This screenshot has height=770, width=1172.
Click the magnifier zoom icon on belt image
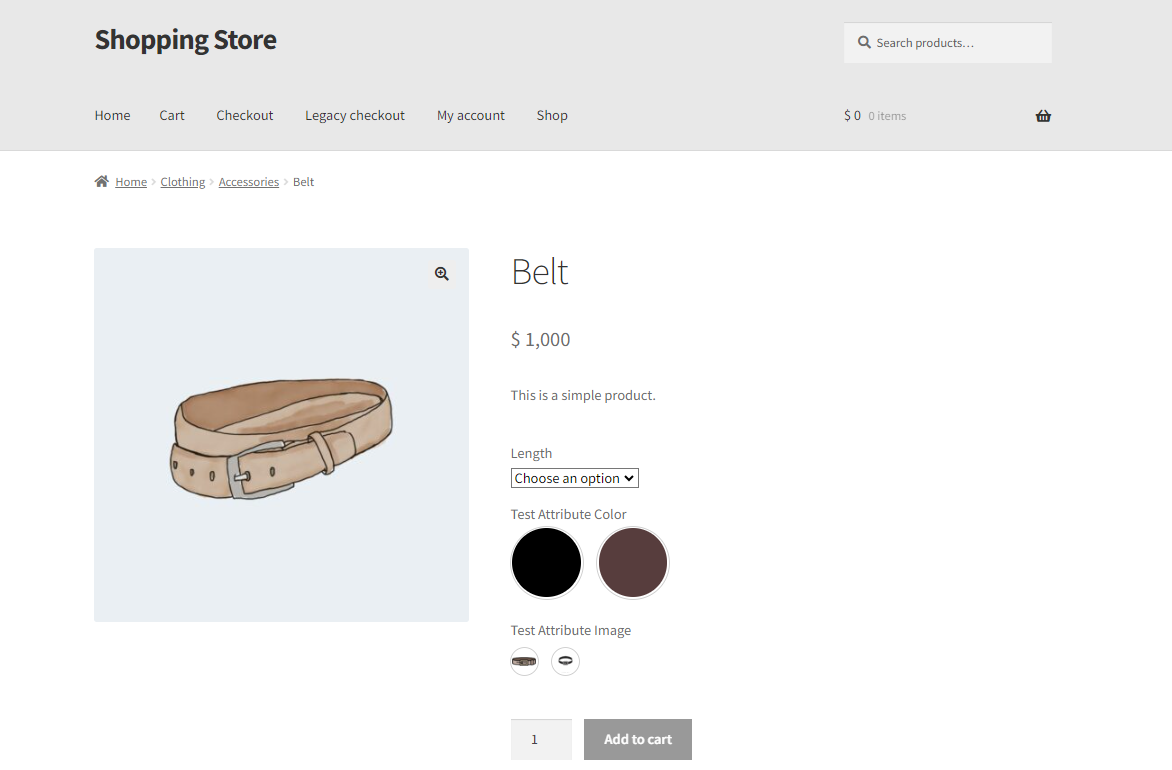point(442,274)
